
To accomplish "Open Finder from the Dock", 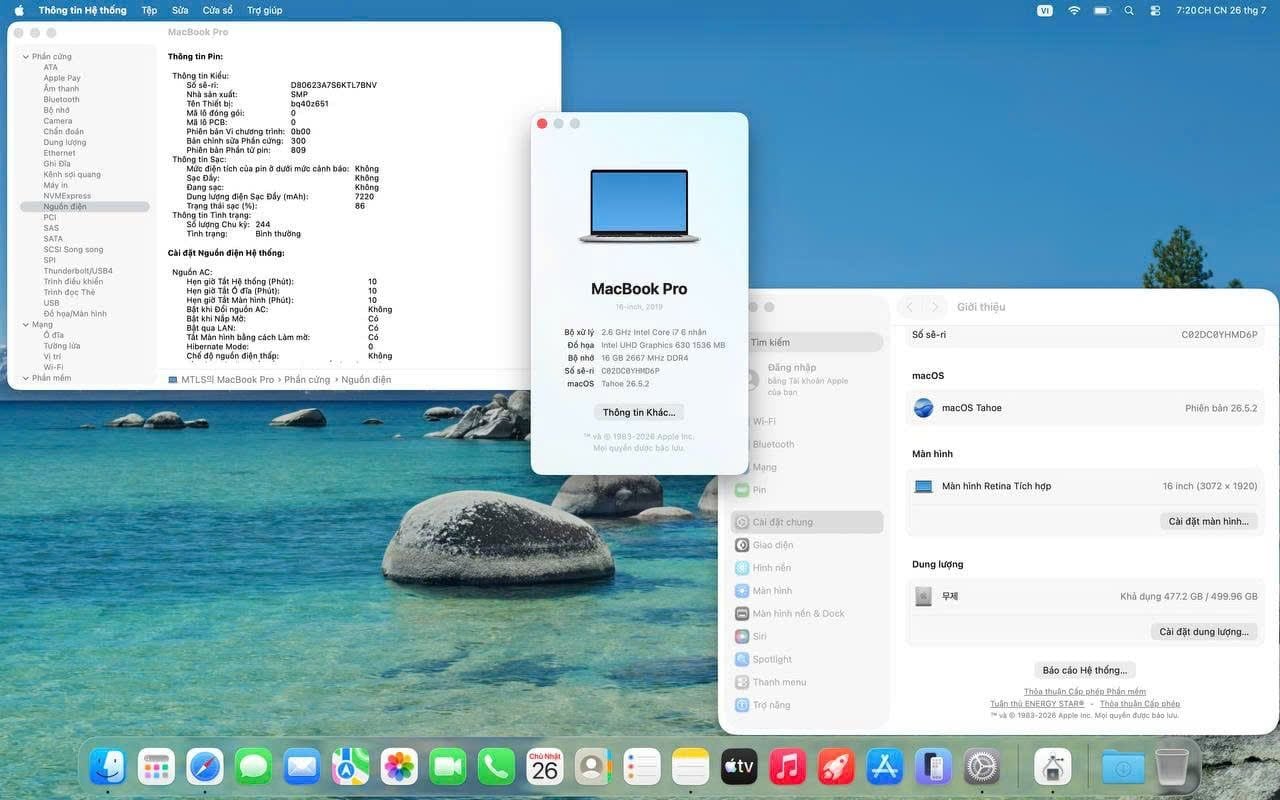I will click(108, 767).
